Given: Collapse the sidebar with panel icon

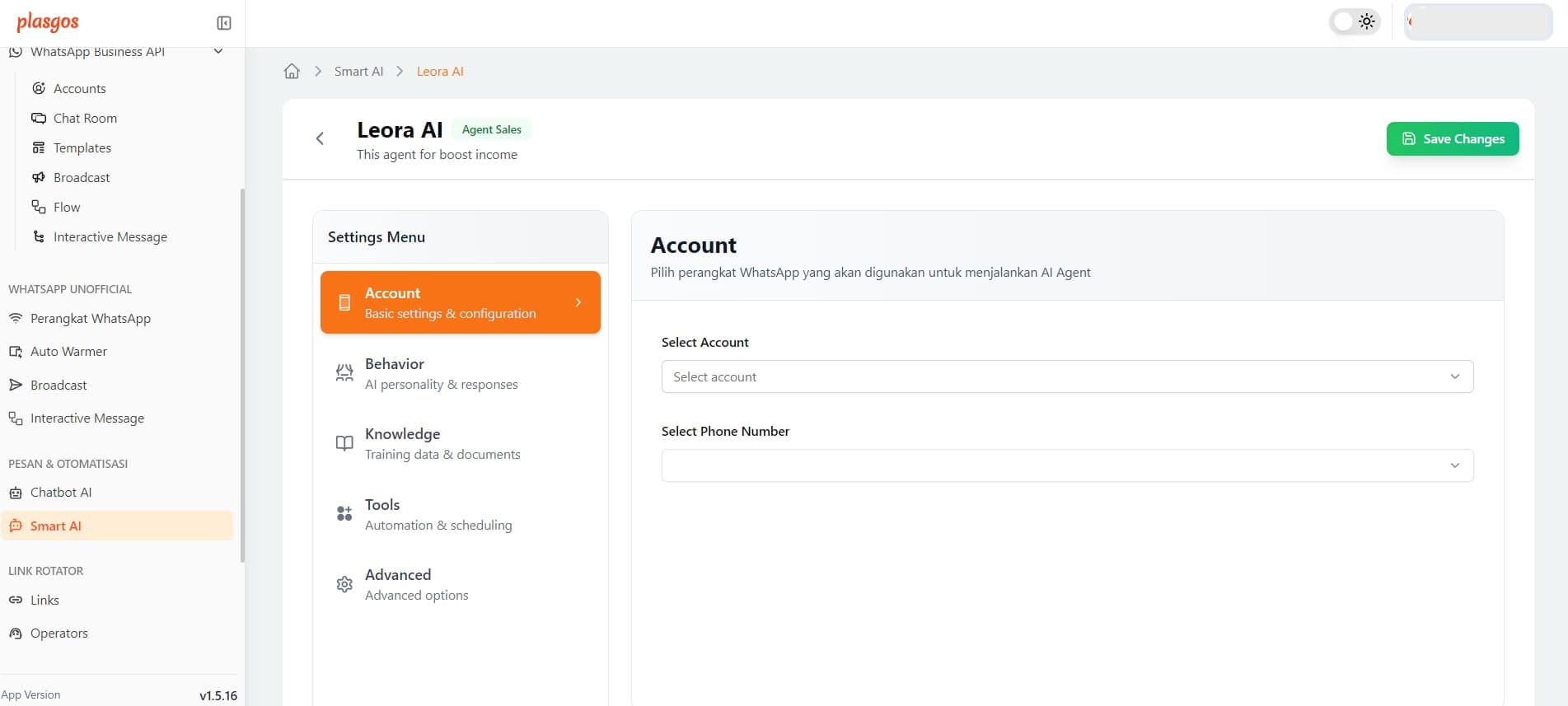Looking at the screenshot, I should (223, 23).
